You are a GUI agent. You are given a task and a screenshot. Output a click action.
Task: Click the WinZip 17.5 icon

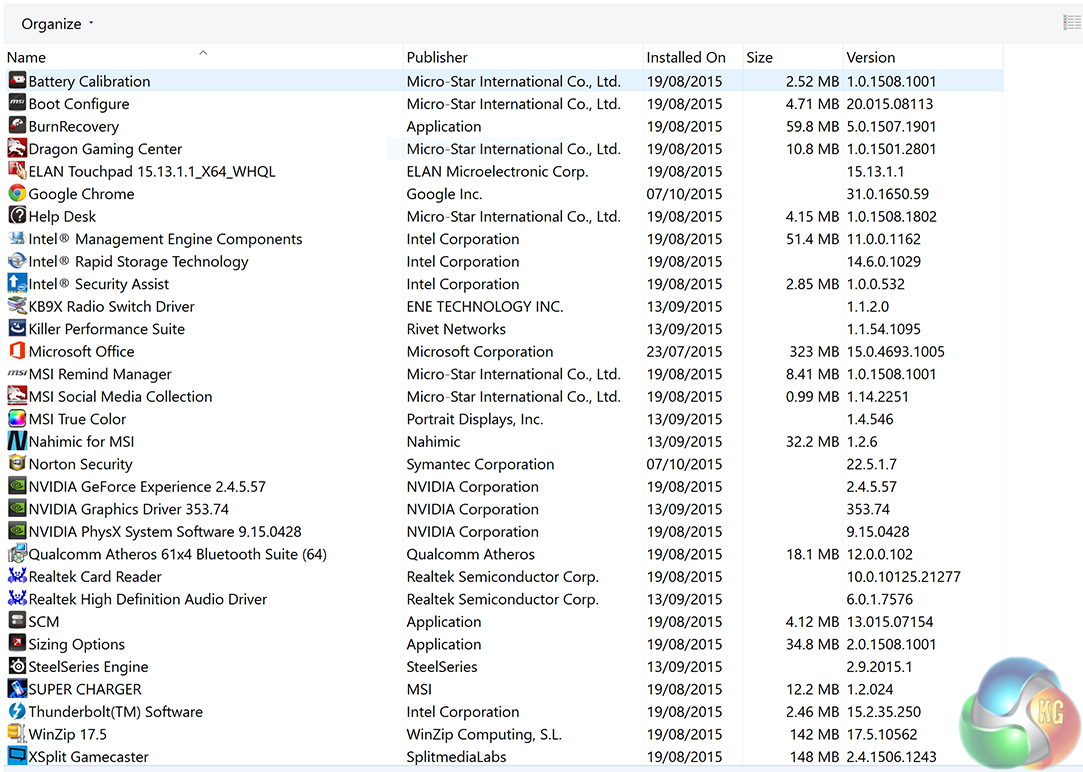pos(17,734)
